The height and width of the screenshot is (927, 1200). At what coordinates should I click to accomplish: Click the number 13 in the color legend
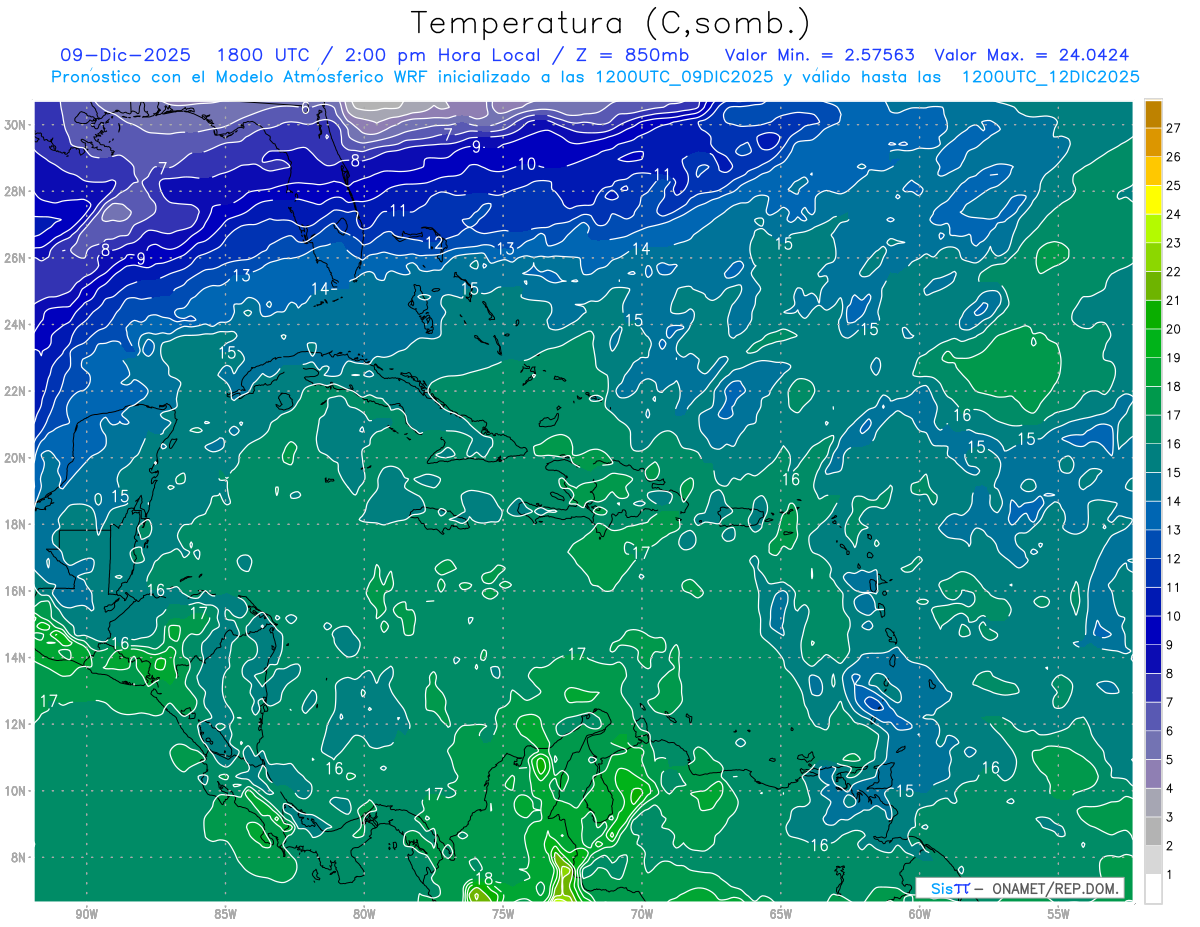1174,530
